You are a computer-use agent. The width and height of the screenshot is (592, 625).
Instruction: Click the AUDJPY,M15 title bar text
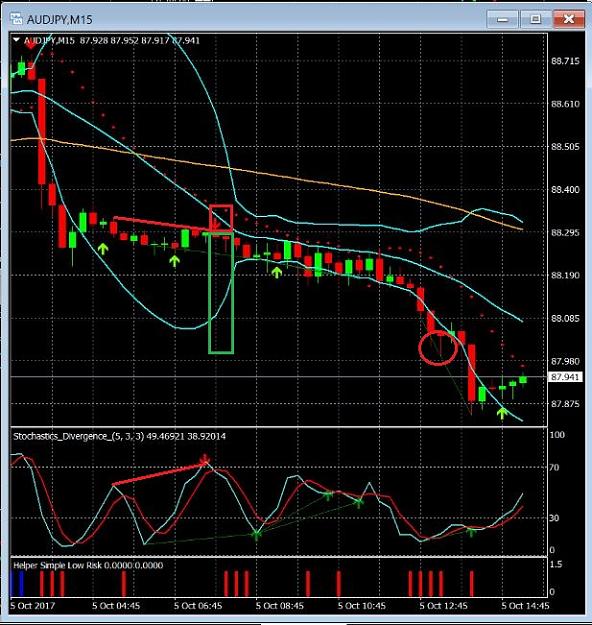tap(59, 20)
